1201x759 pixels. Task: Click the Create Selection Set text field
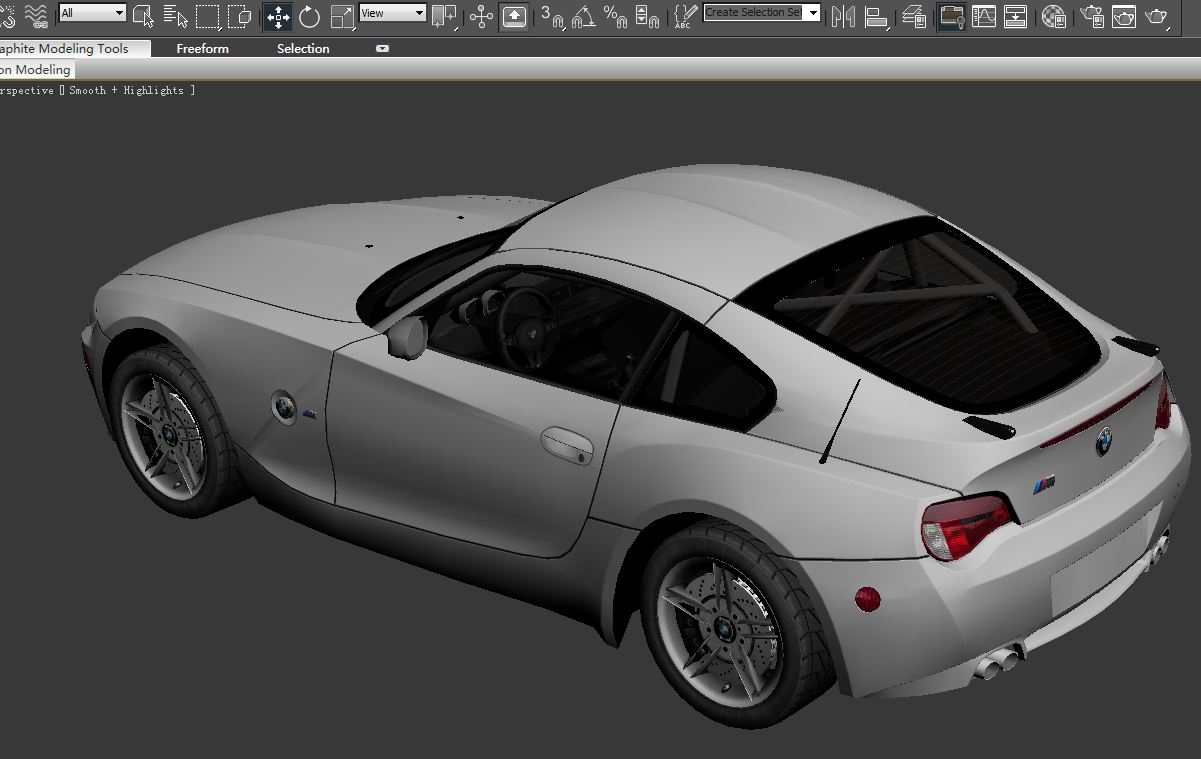(753, 13)
